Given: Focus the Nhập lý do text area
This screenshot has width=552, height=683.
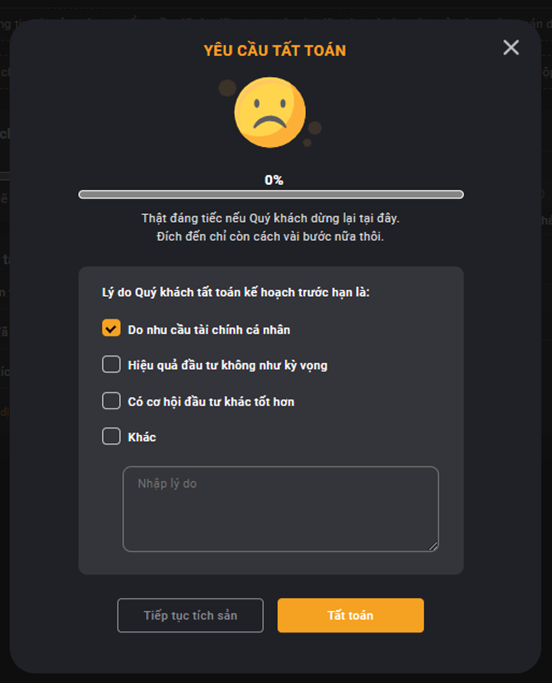Looking at the screenshot, I should coord(281,509).
